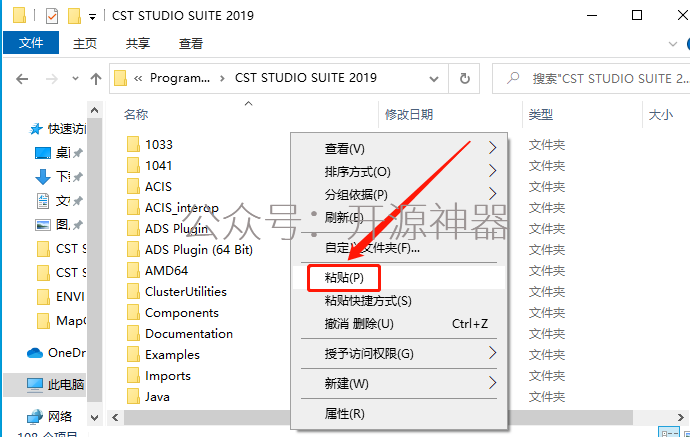Open the Pictures item in navigation pane

click(x=57, y=224)
